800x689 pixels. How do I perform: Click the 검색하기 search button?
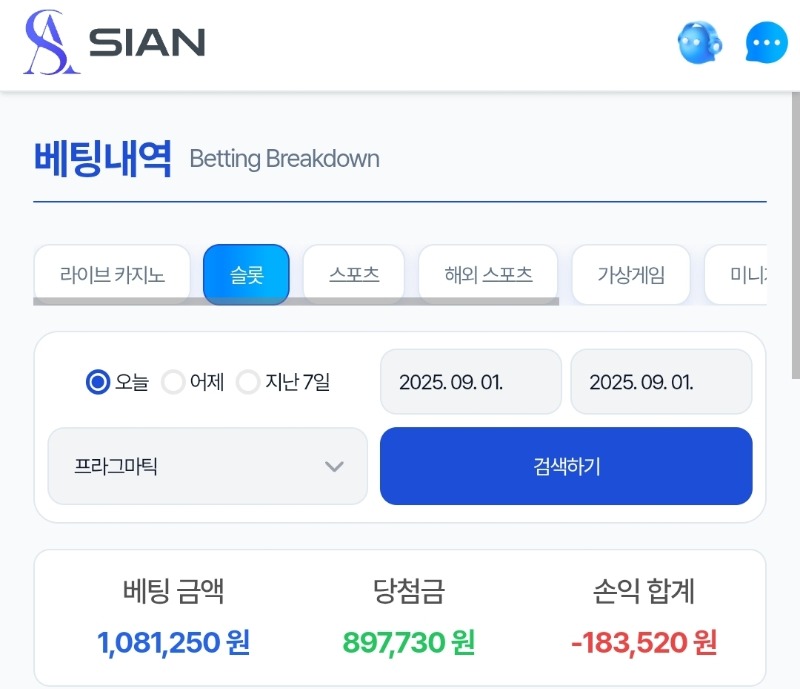(x=566, y=466)
